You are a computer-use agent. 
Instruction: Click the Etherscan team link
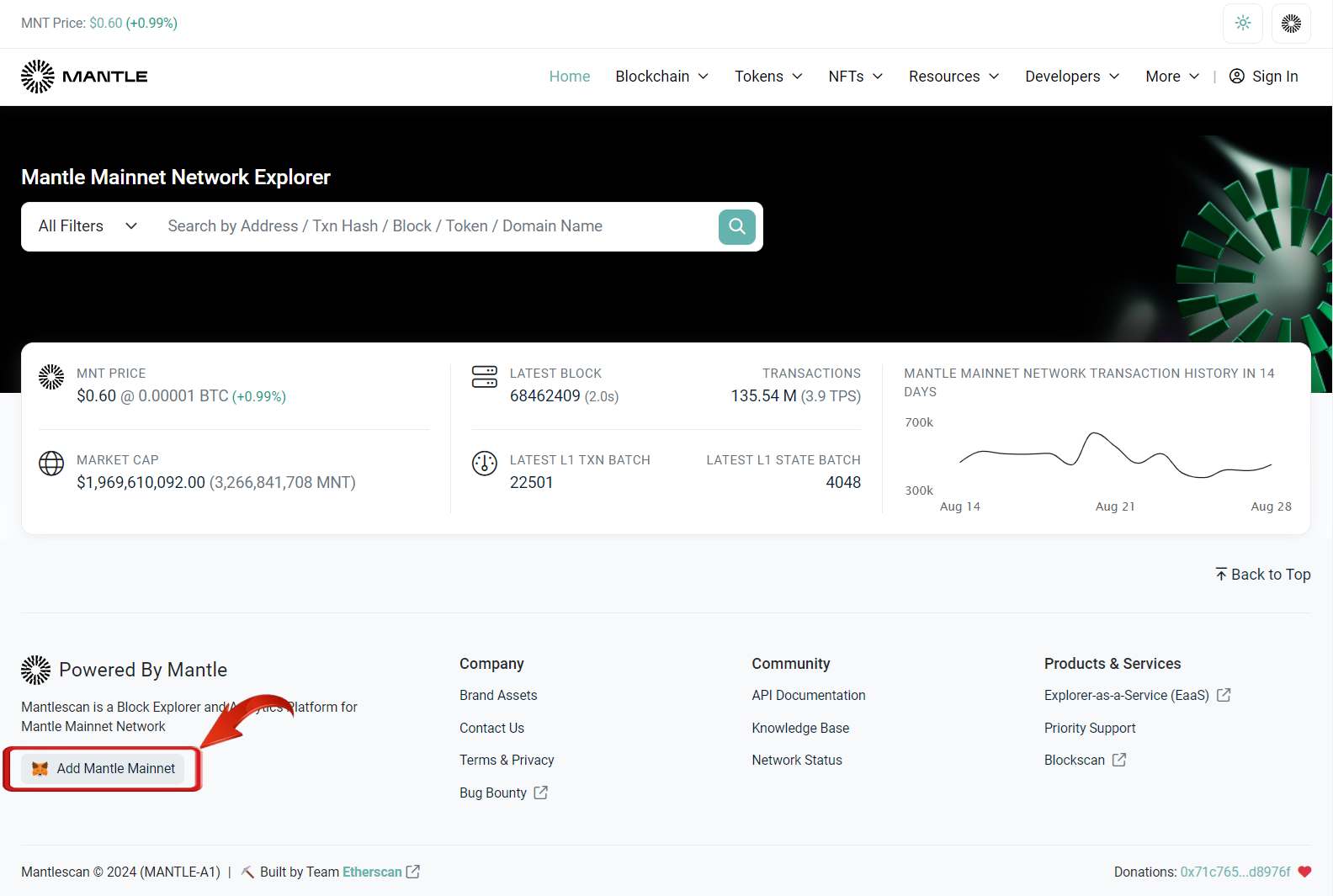tap(372, 872)
